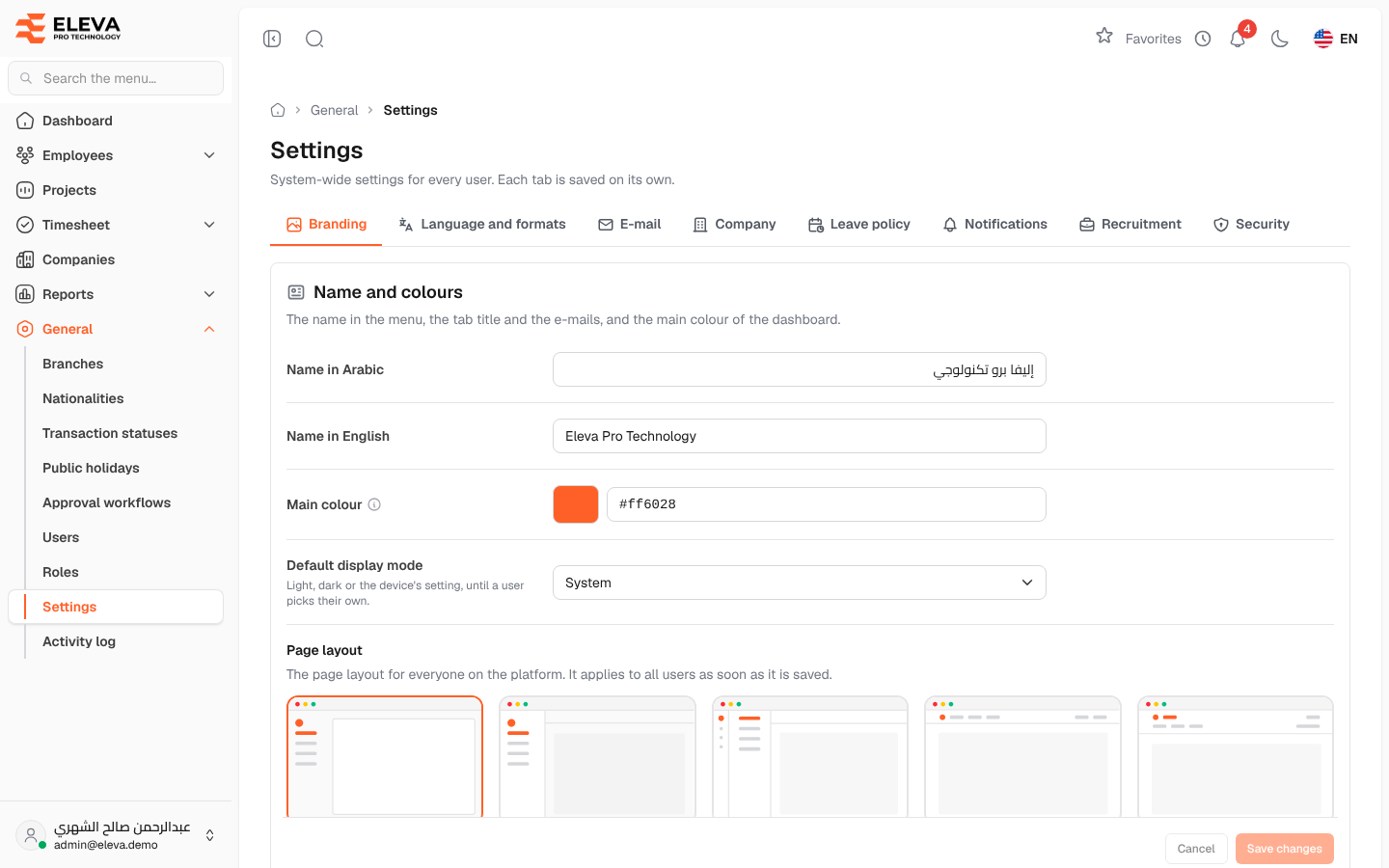Collapse the sidebar with the panel icon

pos(272,39)
